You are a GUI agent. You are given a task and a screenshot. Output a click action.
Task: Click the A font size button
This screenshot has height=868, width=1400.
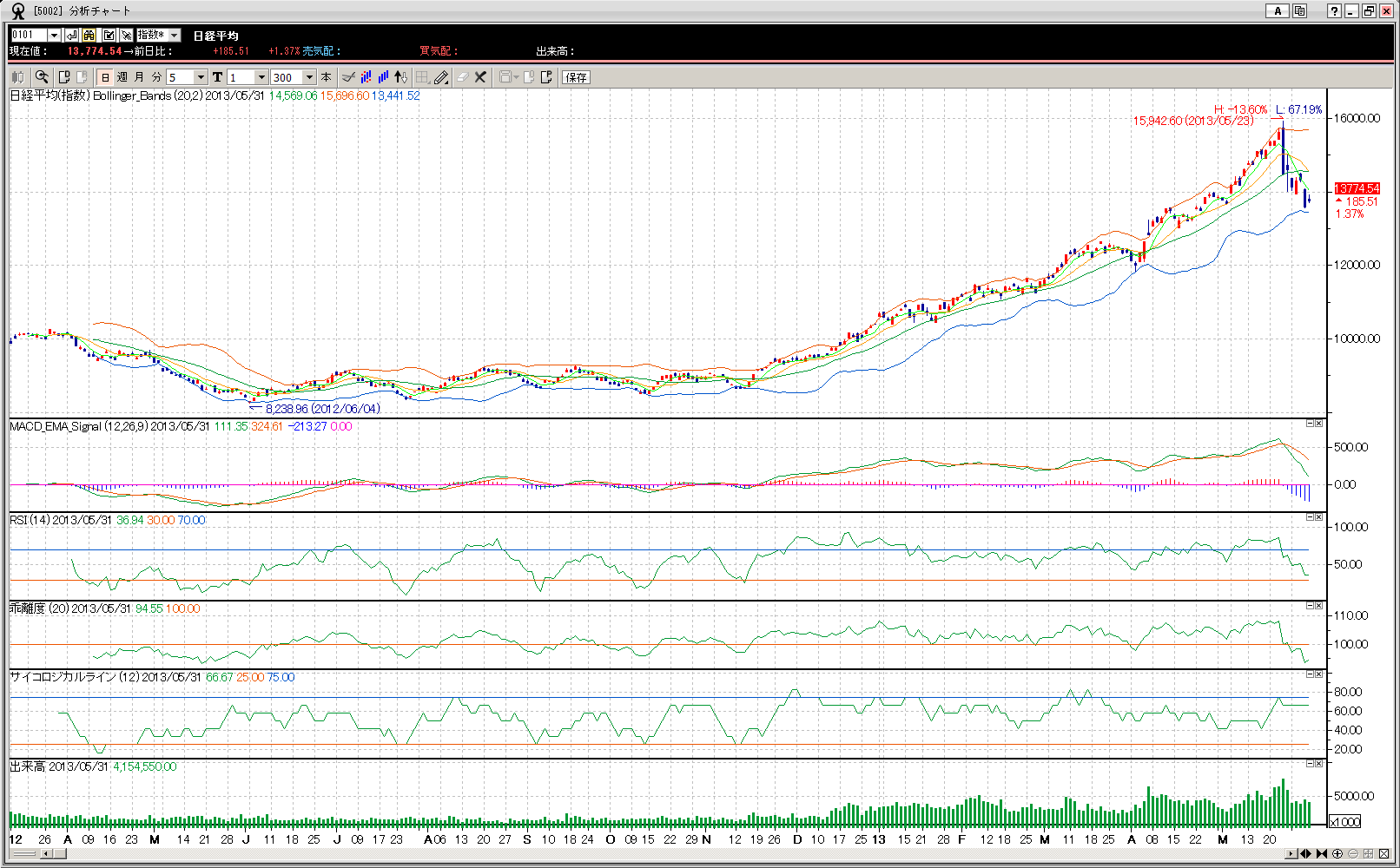1277,11
